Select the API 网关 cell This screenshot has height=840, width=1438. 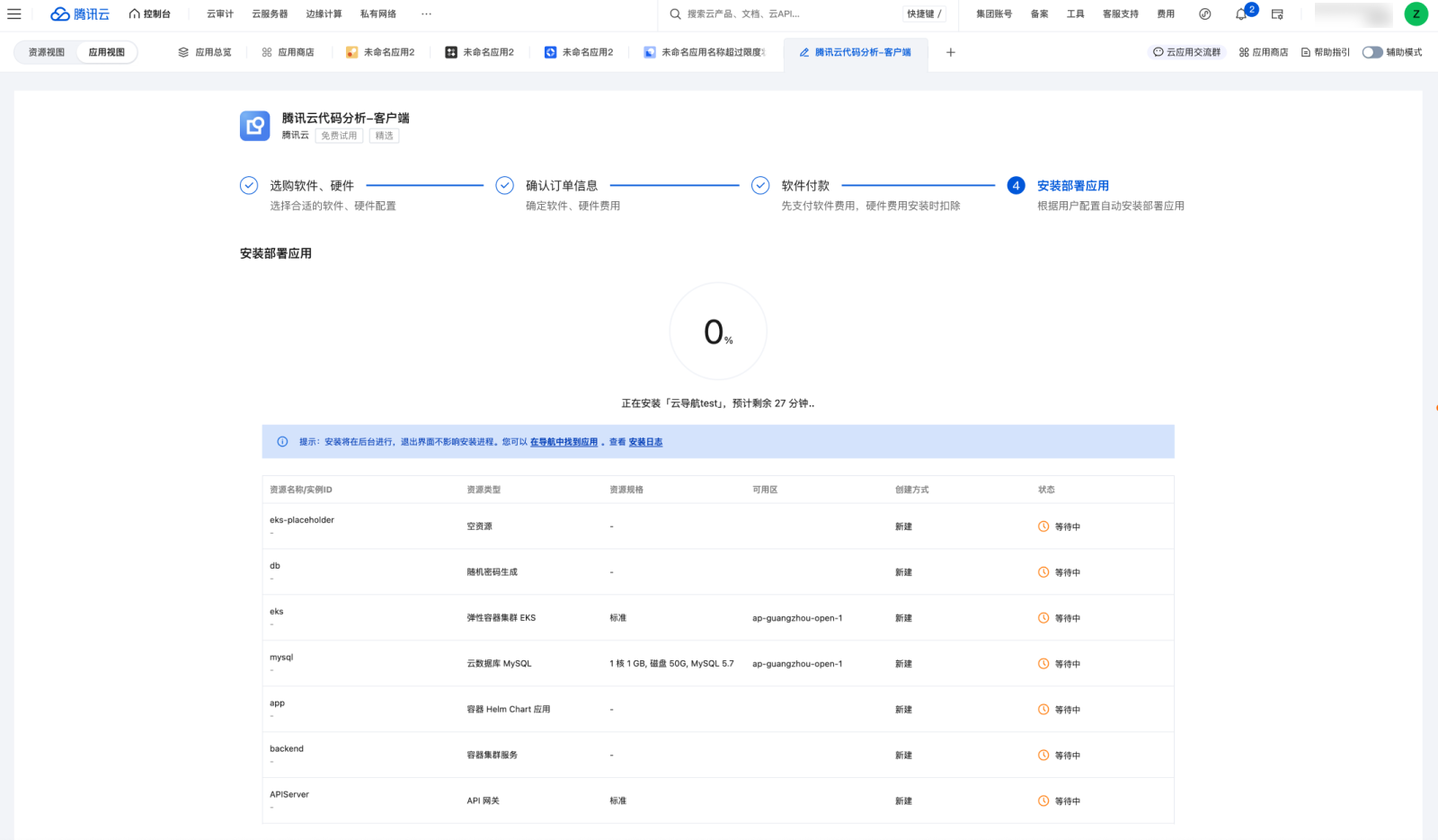(x=484, y=801)
